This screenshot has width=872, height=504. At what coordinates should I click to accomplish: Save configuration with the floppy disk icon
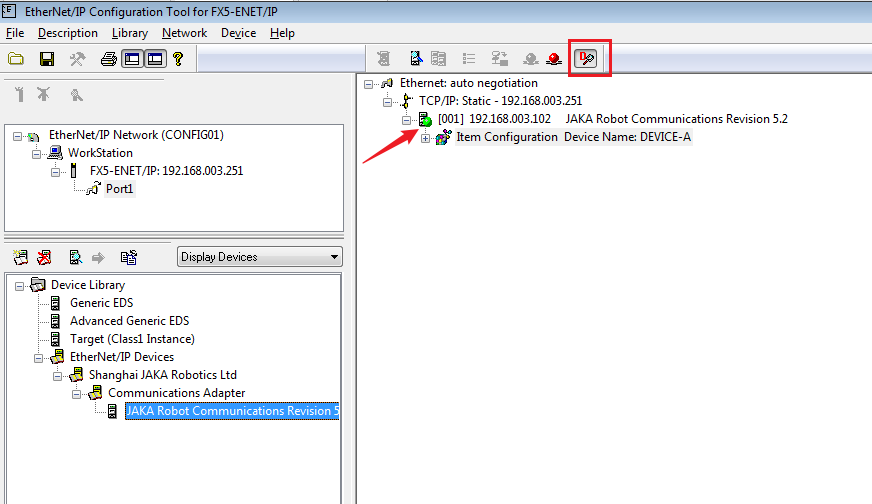coord(46,59)
